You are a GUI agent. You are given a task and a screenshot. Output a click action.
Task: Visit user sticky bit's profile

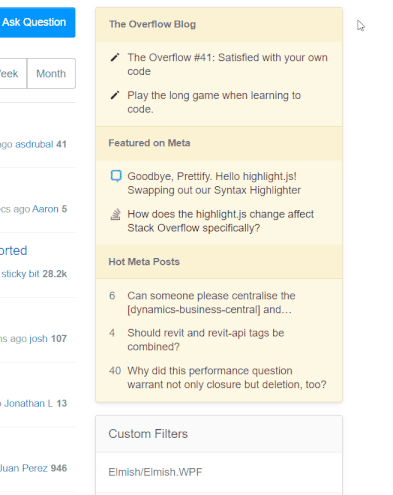pyautogui.click(x=20, y=274)
